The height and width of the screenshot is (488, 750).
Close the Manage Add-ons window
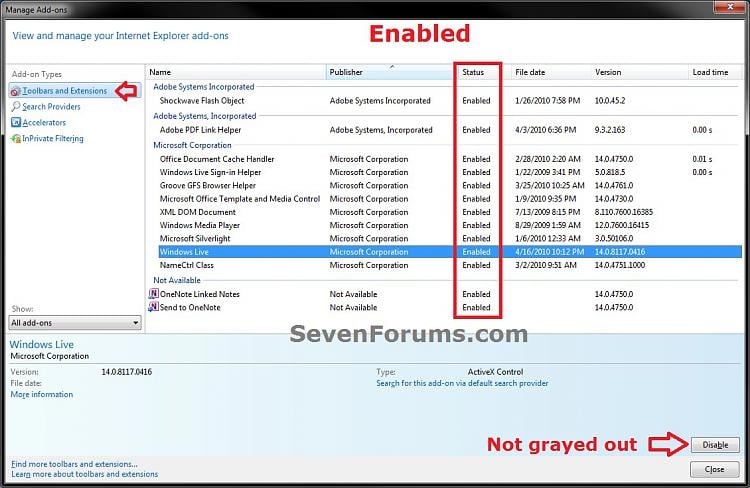(730, 7)
